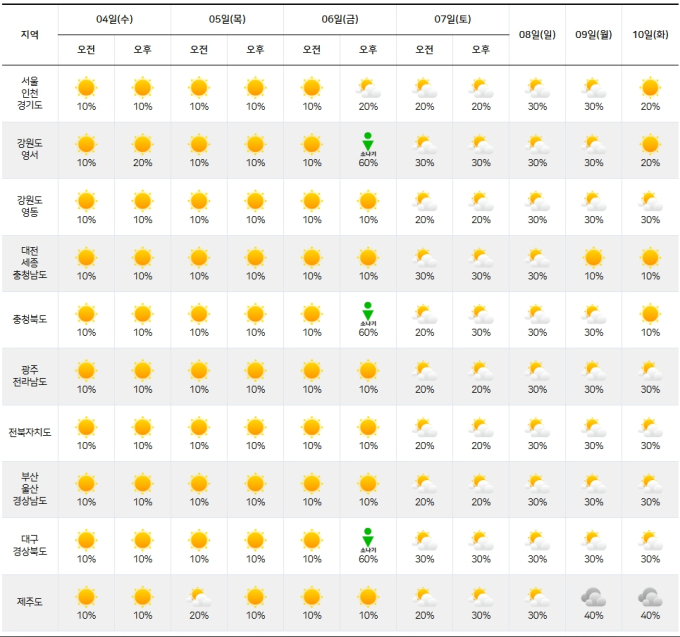Click the 강원도 영서 region label

click(30, 149)
